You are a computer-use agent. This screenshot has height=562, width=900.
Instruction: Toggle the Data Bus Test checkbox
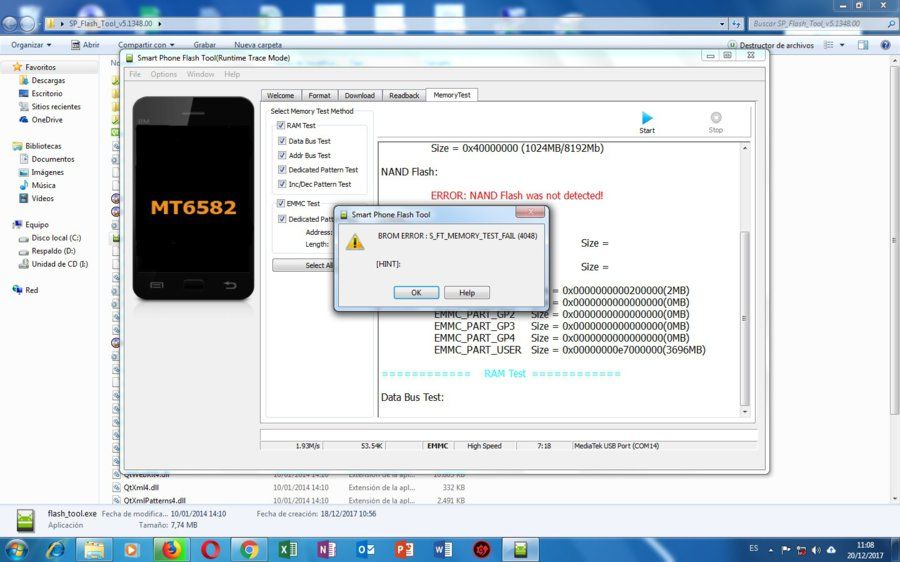pyautogui.click(x=282, y=141)
